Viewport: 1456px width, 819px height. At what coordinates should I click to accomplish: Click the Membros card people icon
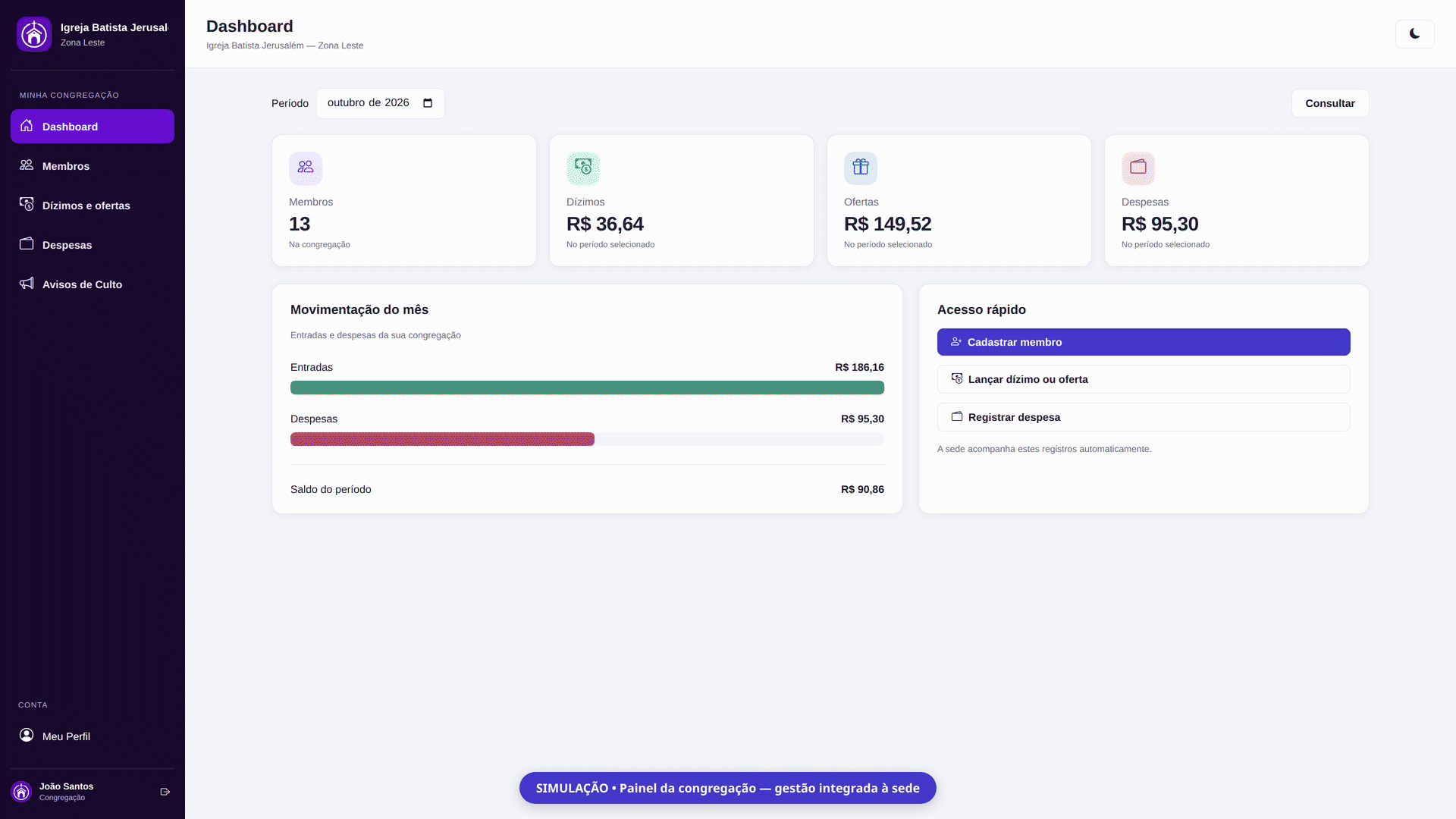pyautogui.click(x=306, y=168)
